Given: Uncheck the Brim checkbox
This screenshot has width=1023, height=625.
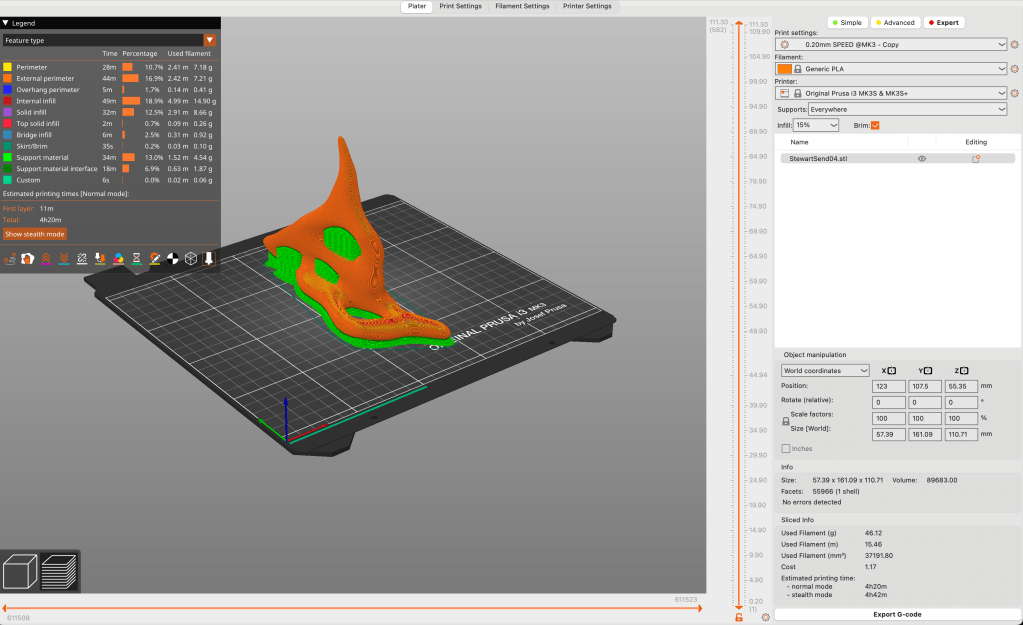Looking at the screenshot, I should (875, 125).
